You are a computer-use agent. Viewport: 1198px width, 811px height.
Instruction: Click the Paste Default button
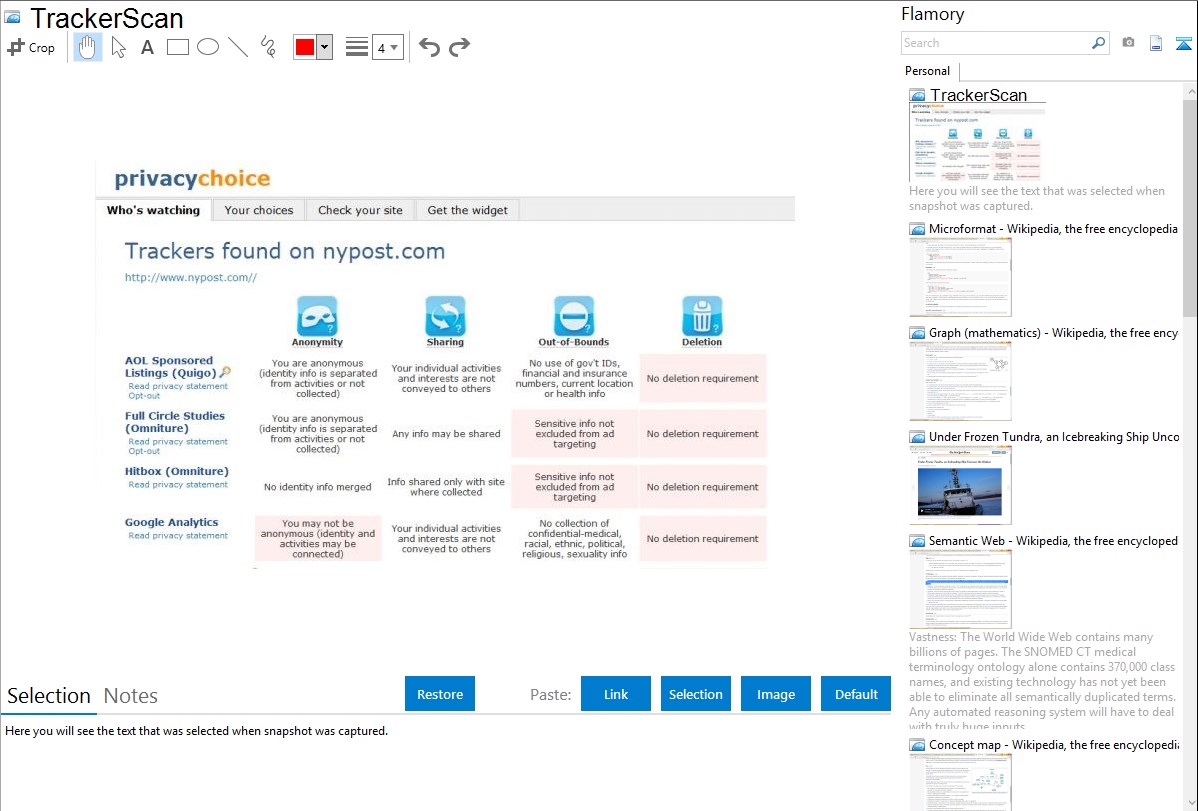pos(856,694)
